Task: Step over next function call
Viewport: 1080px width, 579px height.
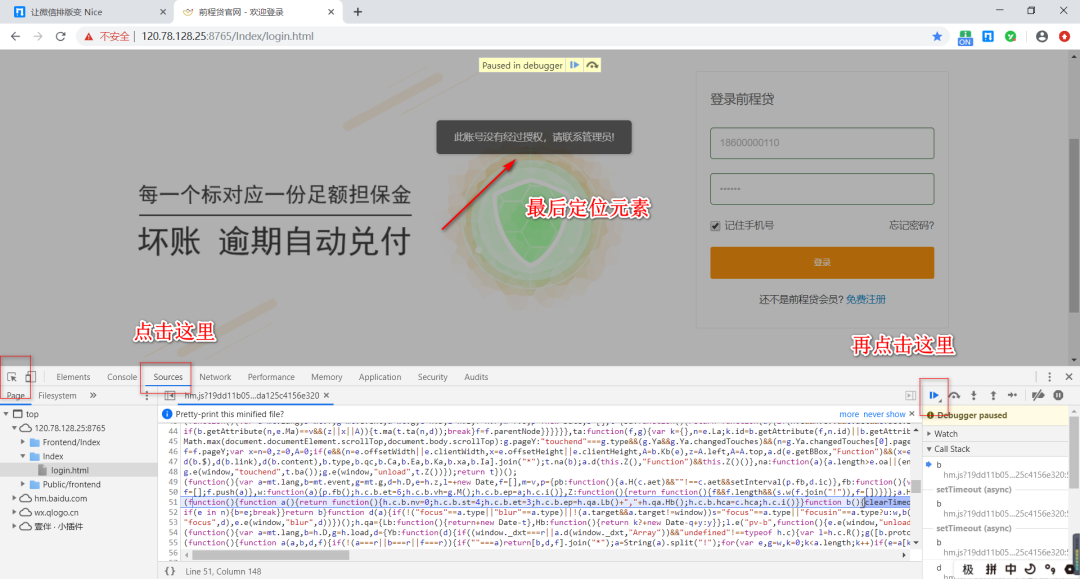Action: pos(954,395)
